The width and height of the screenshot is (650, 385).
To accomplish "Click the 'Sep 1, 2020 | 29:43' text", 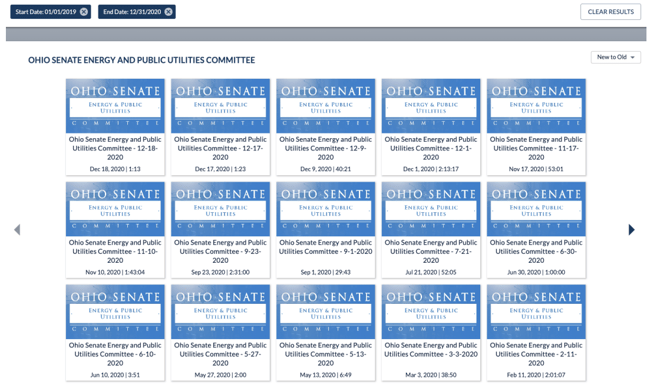I will 326,272.
